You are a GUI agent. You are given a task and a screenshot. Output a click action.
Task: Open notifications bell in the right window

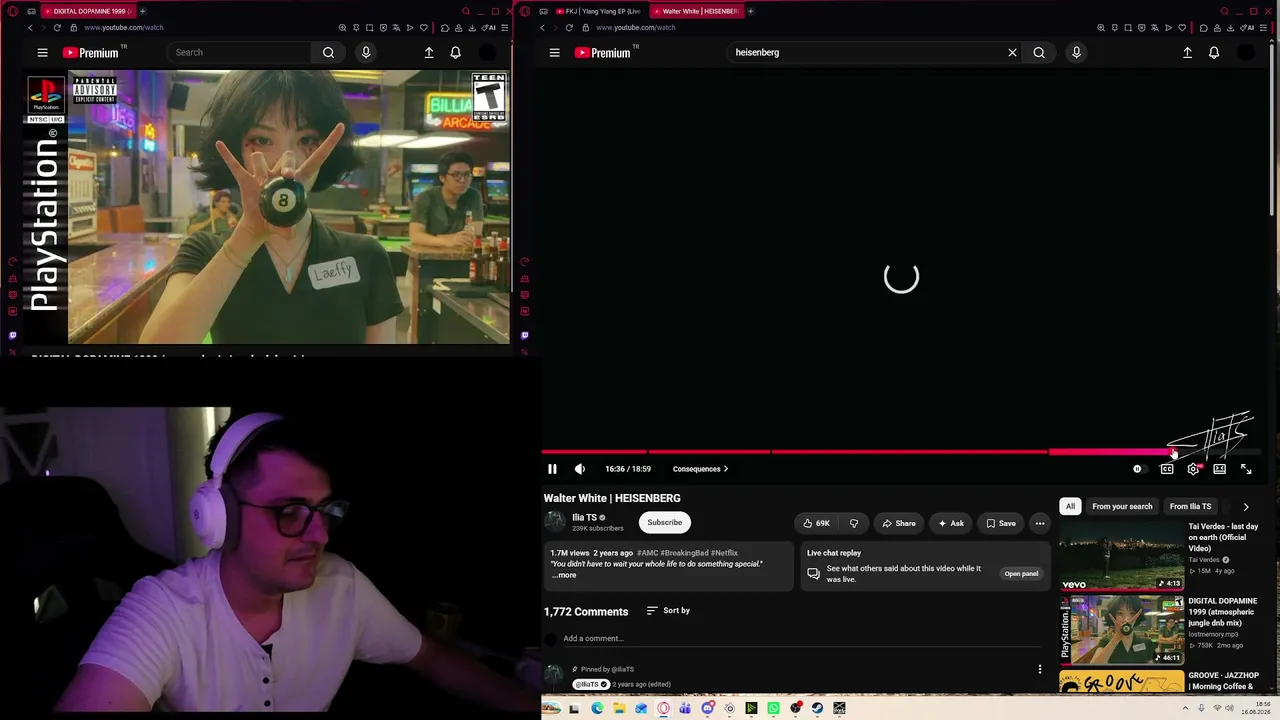[1214, 53]
